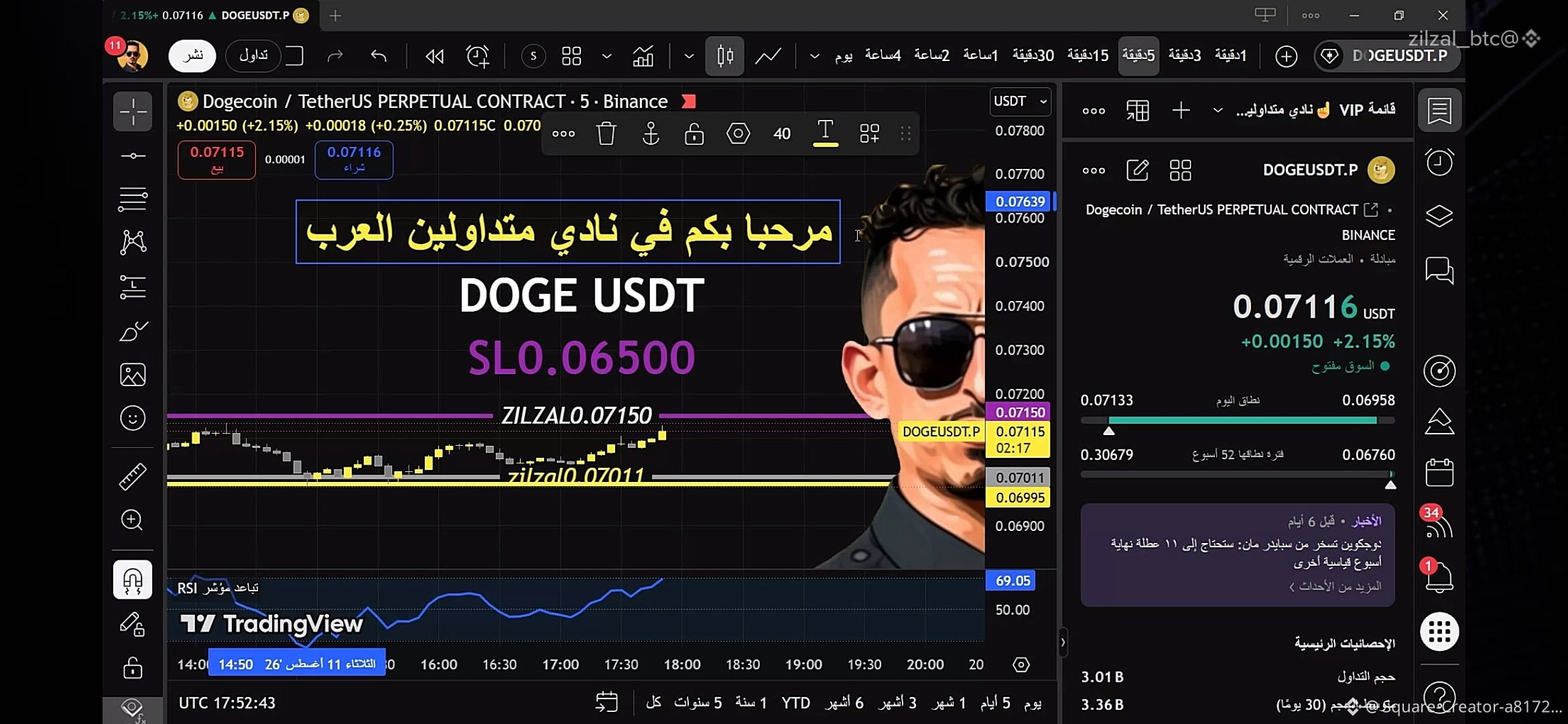
Task: Toggle stay-in-drawing-mode pencil lock
Action: pyautogui.click(x=133, y=624)
